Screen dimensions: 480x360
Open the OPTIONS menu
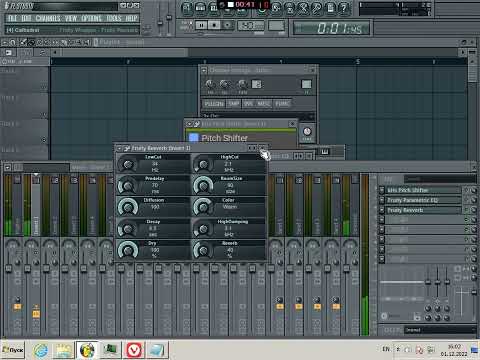pos(92,18)
